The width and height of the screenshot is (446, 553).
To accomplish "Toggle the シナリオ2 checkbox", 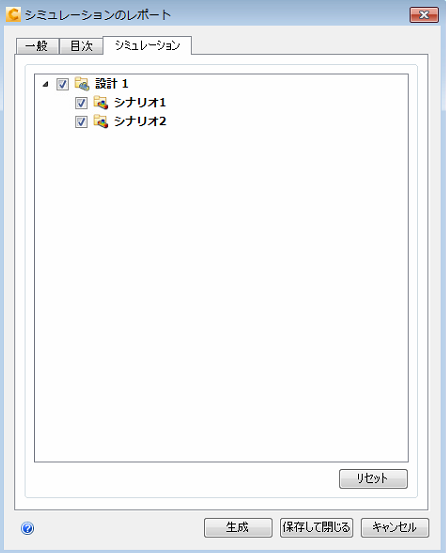I will 81,122.
